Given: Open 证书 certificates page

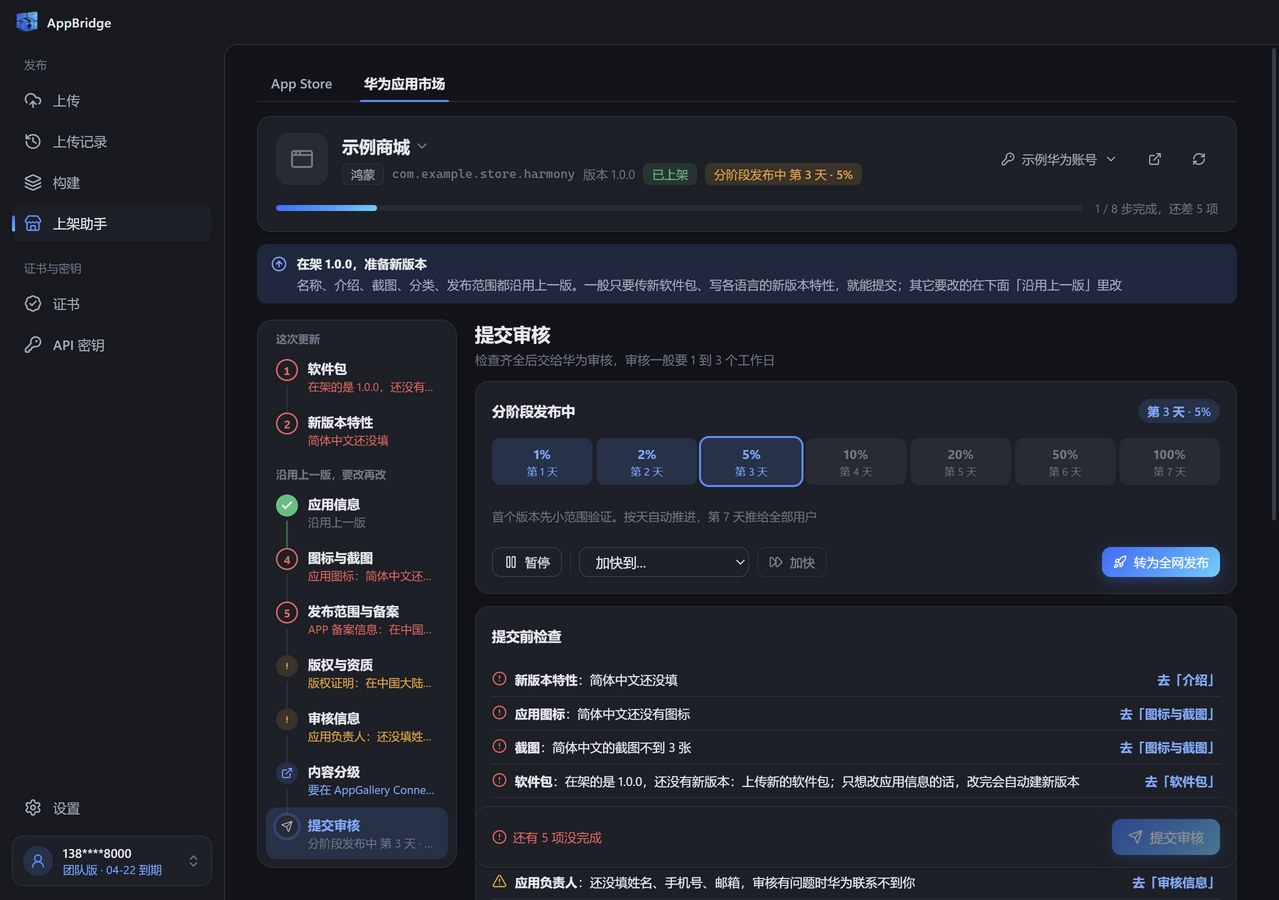Looking at the screenshot, I should (112, 304).
